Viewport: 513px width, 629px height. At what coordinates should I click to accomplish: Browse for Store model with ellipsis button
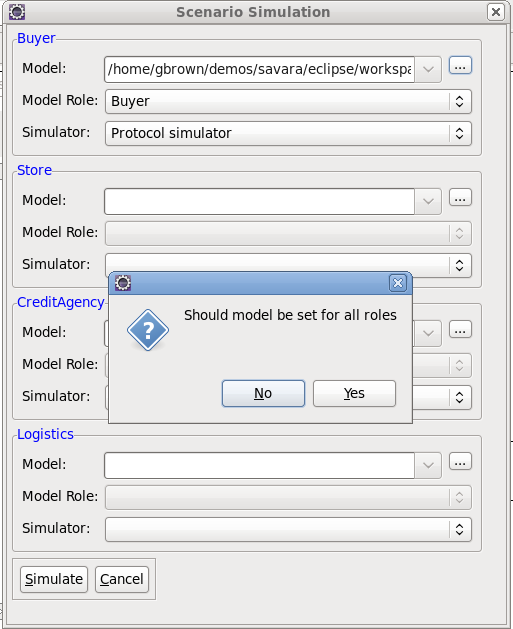click(x=460, y=197)
